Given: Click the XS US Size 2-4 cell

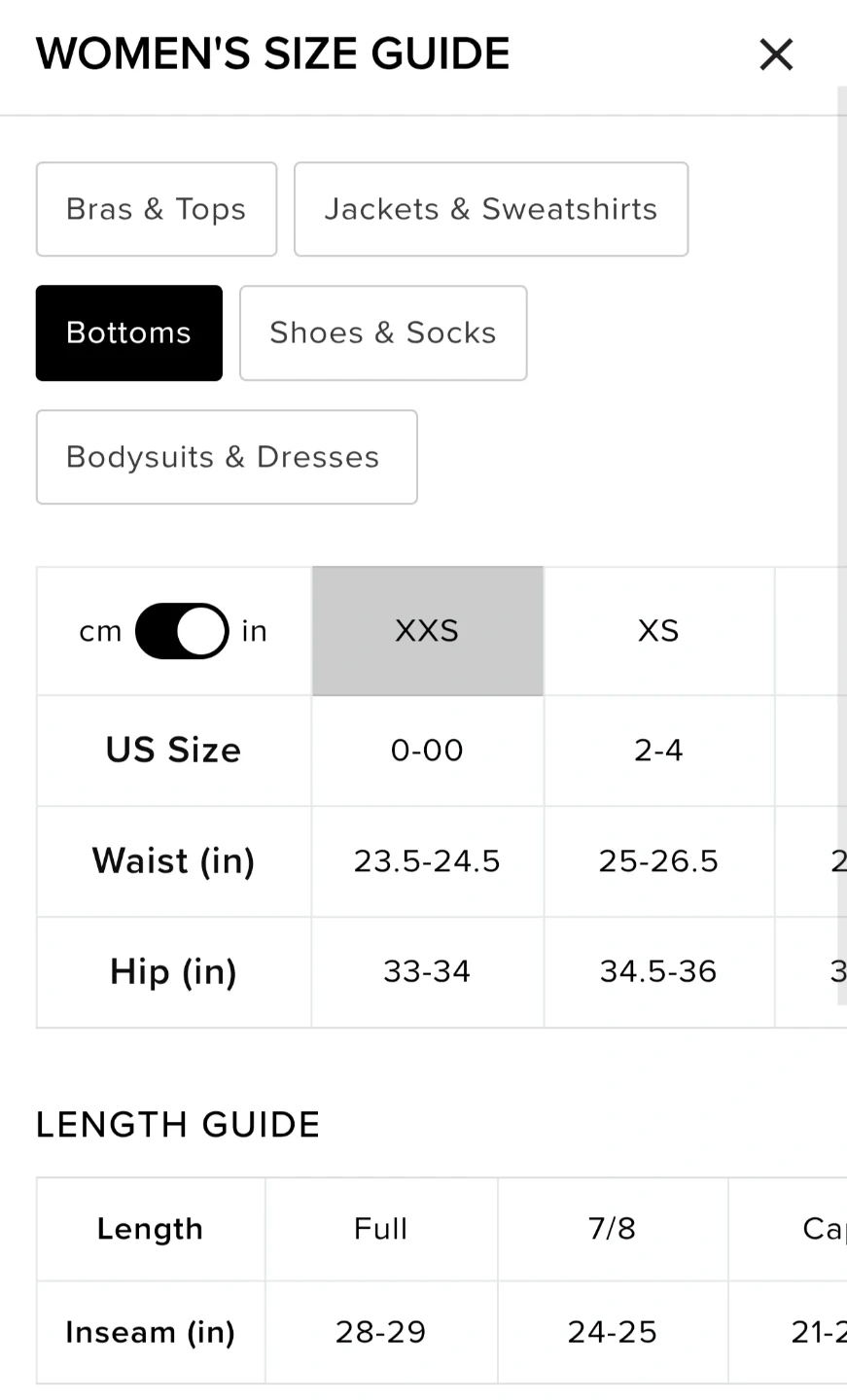Looking at the screenshot, I should (x=658, y=751).
